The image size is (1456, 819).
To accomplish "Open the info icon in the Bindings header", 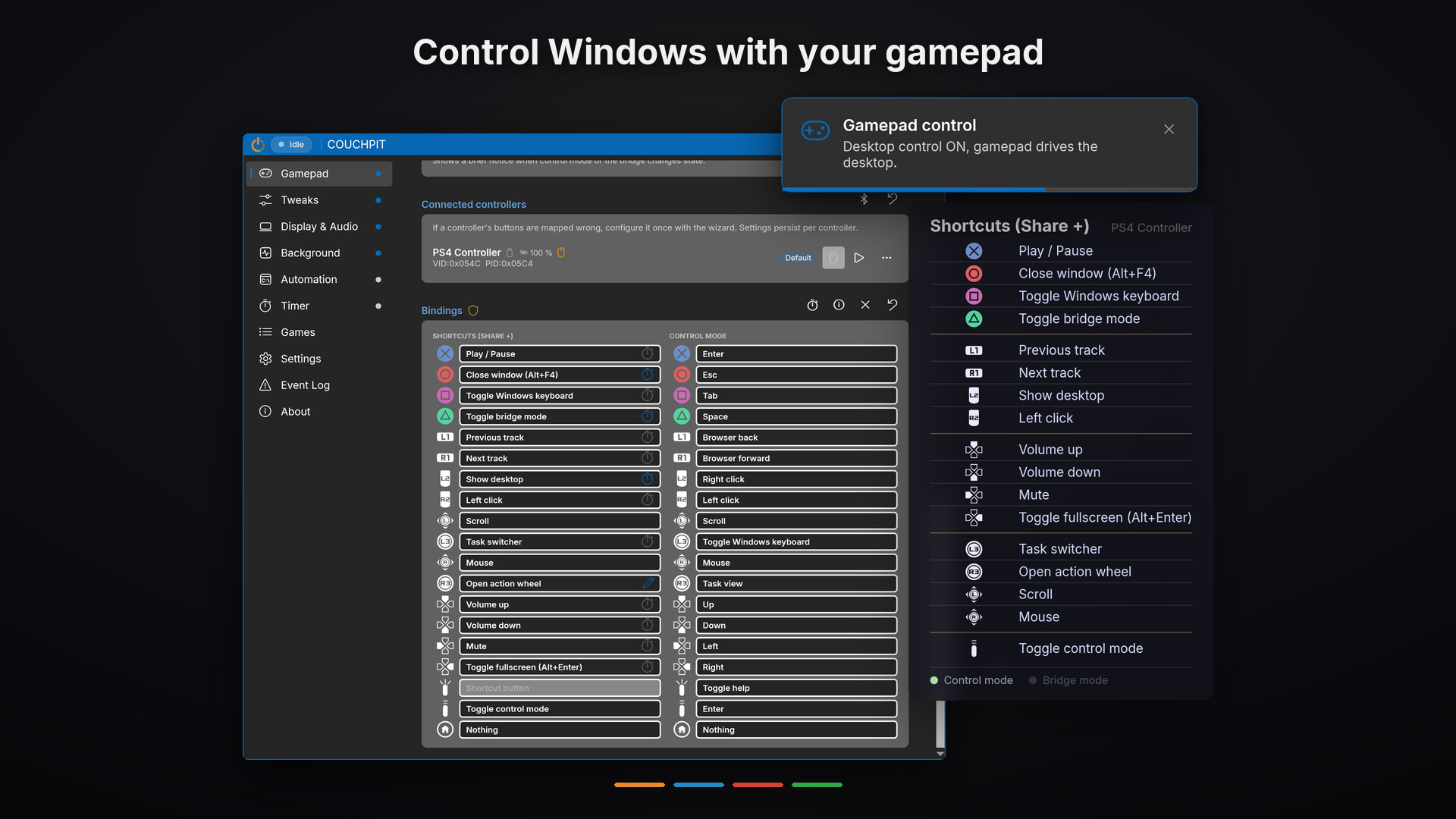I will click(x=839, y=305).
